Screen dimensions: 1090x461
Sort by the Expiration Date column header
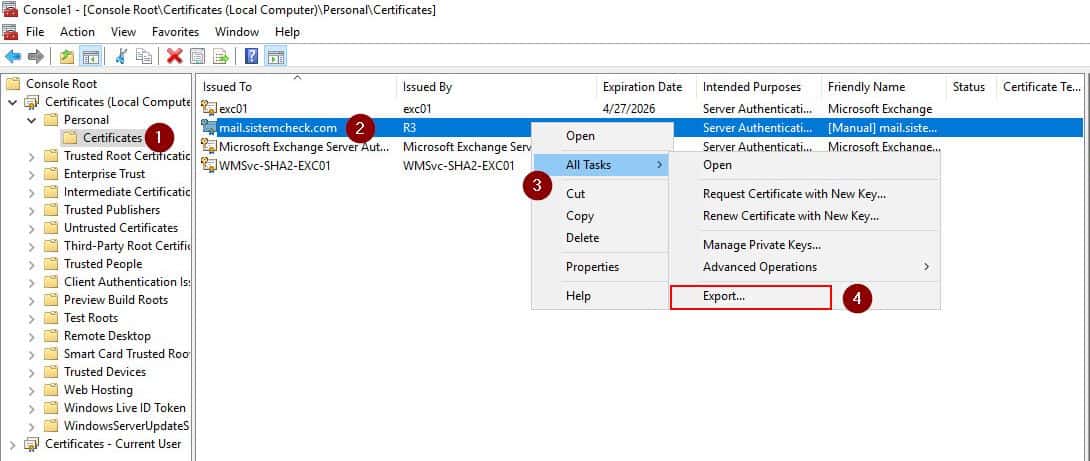tap(646, 87)
